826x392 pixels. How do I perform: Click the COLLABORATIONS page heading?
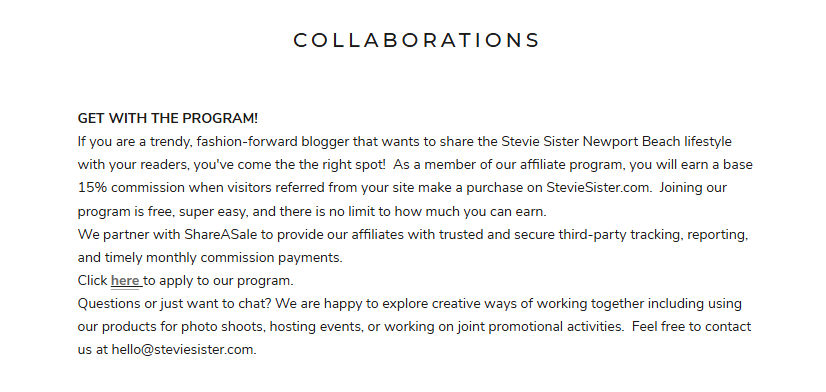[x=416, y=41]
